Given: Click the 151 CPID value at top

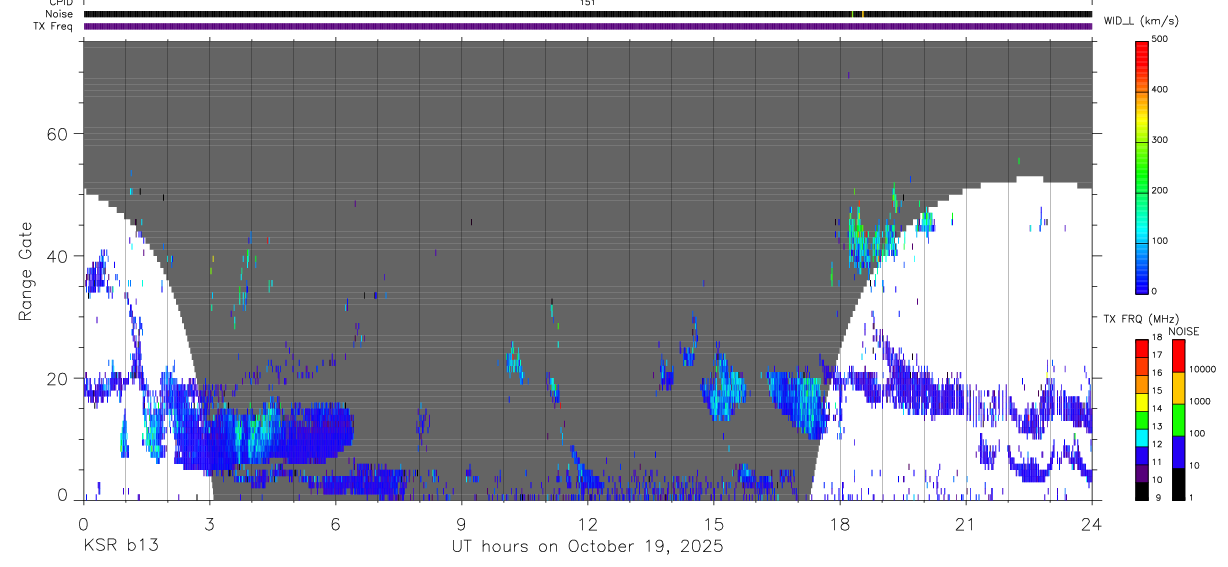Looking at the screenshot, I should (x=588, y=3).
